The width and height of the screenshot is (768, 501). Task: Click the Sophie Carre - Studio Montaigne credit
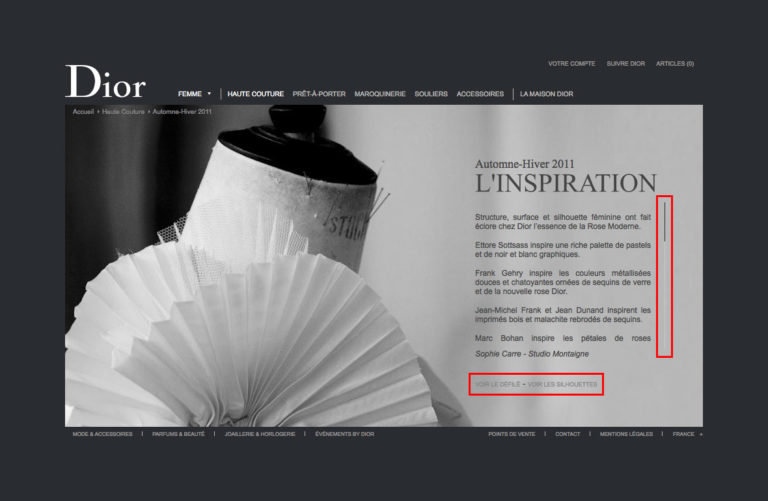point(532,354)
